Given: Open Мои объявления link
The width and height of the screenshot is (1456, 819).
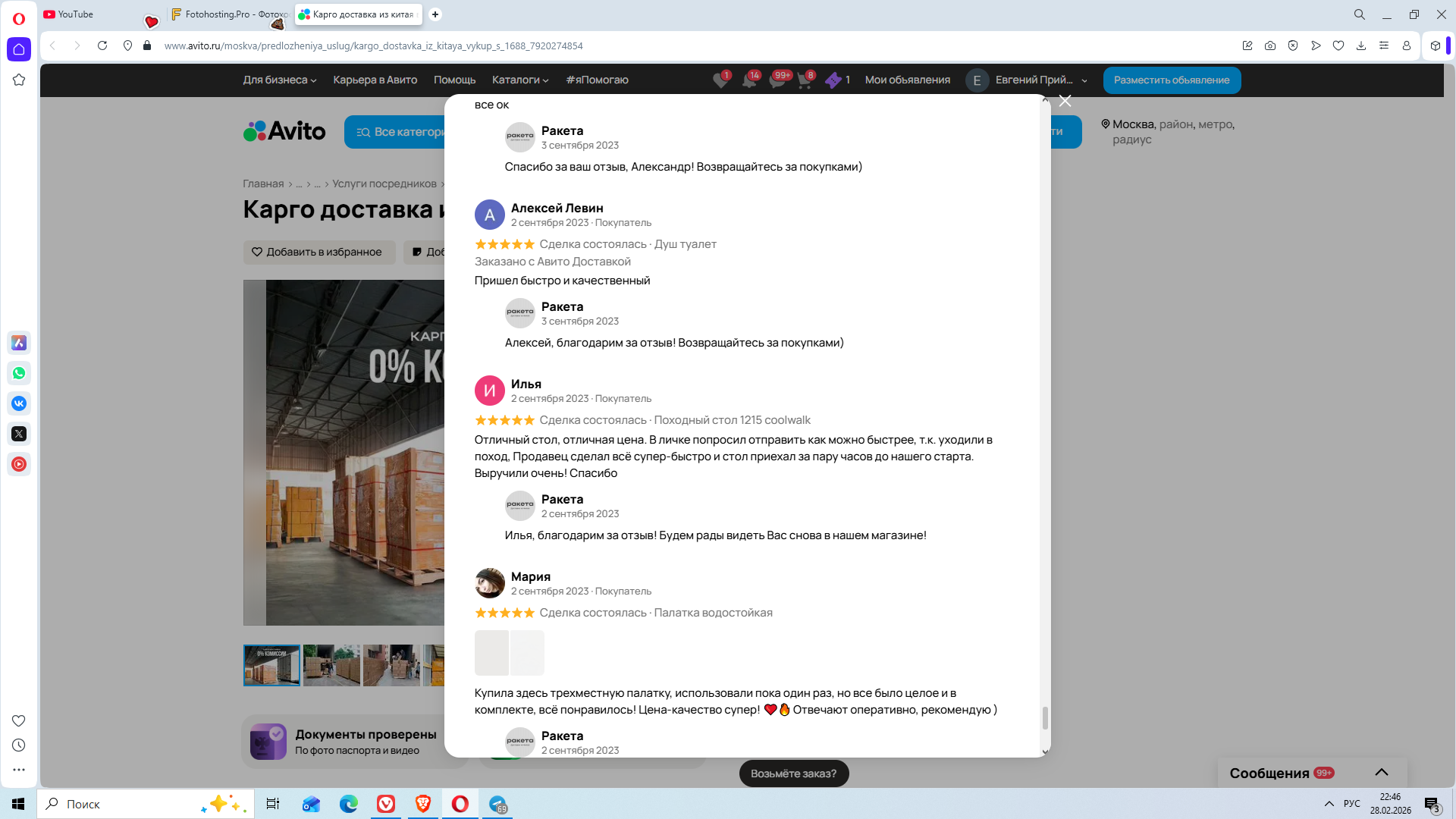Looking at the screenshot, I should (x=907, y=80).
